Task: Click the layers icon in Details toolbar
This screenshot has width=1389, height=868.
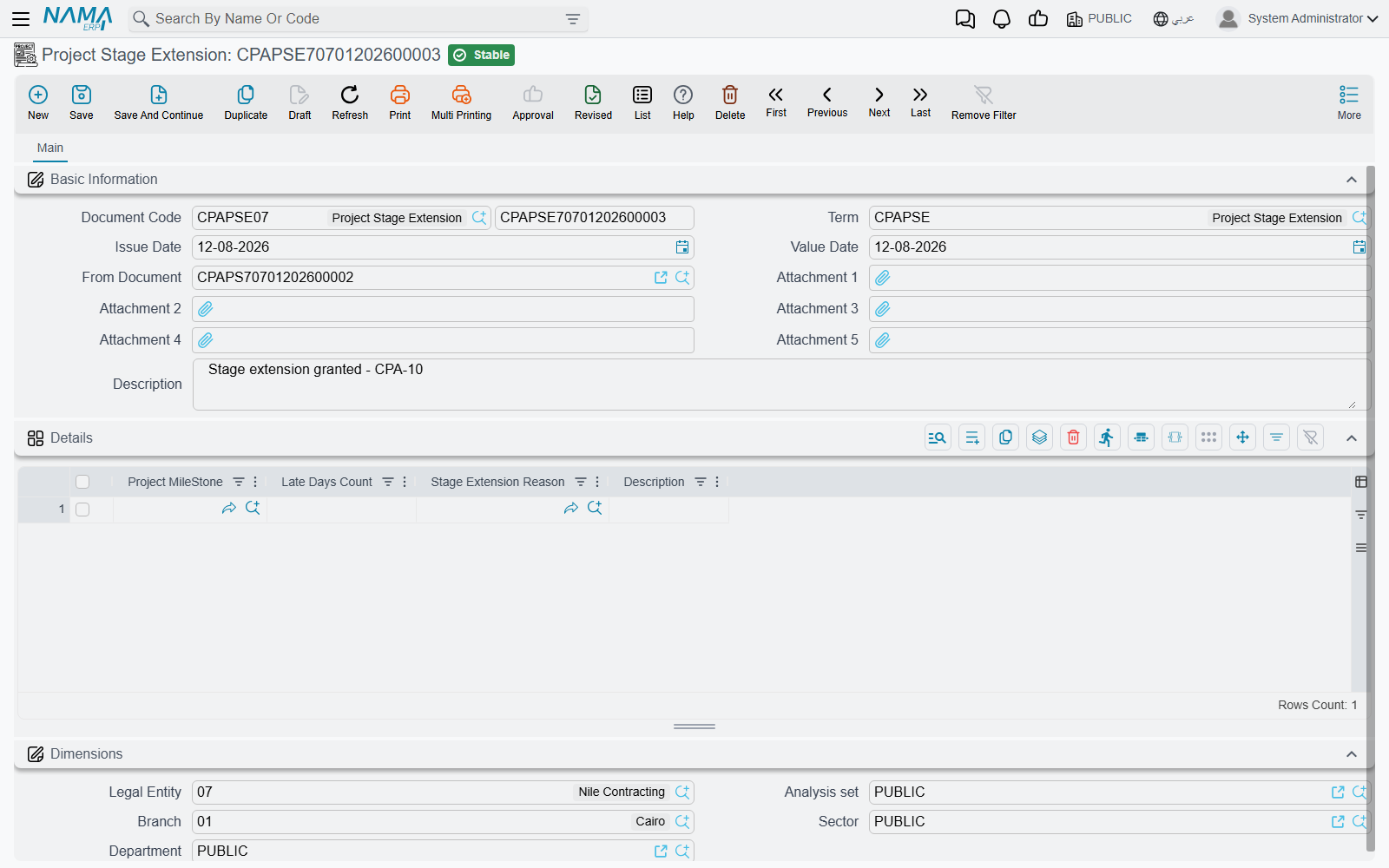Action: (x=1039, y=437)
